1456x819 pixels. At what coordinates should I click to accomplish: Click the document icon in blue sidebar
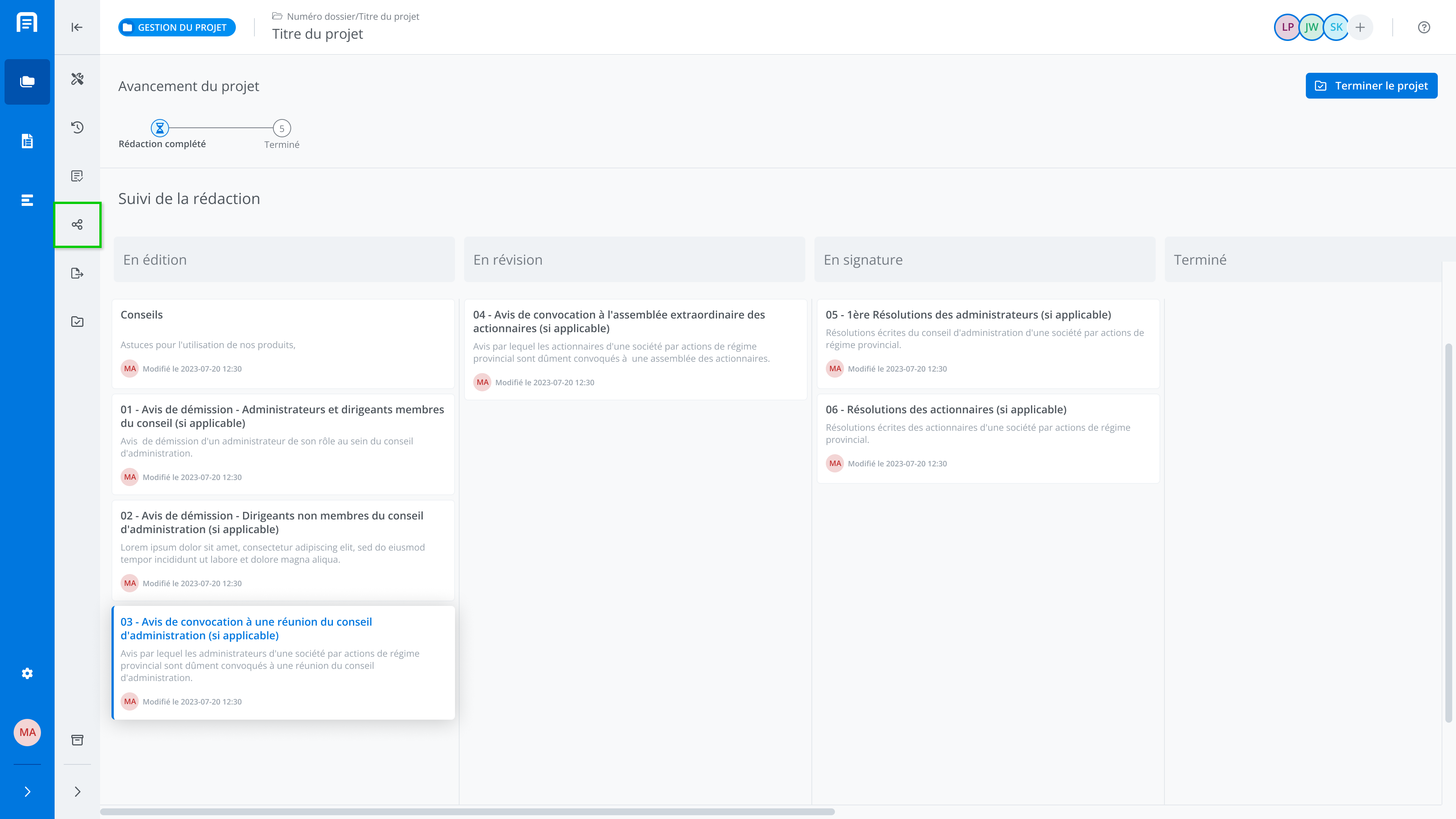pos(27,141)
